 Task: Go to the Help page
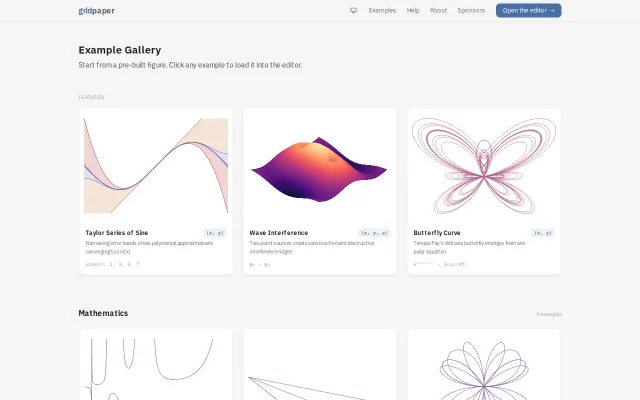click(413, 11)
